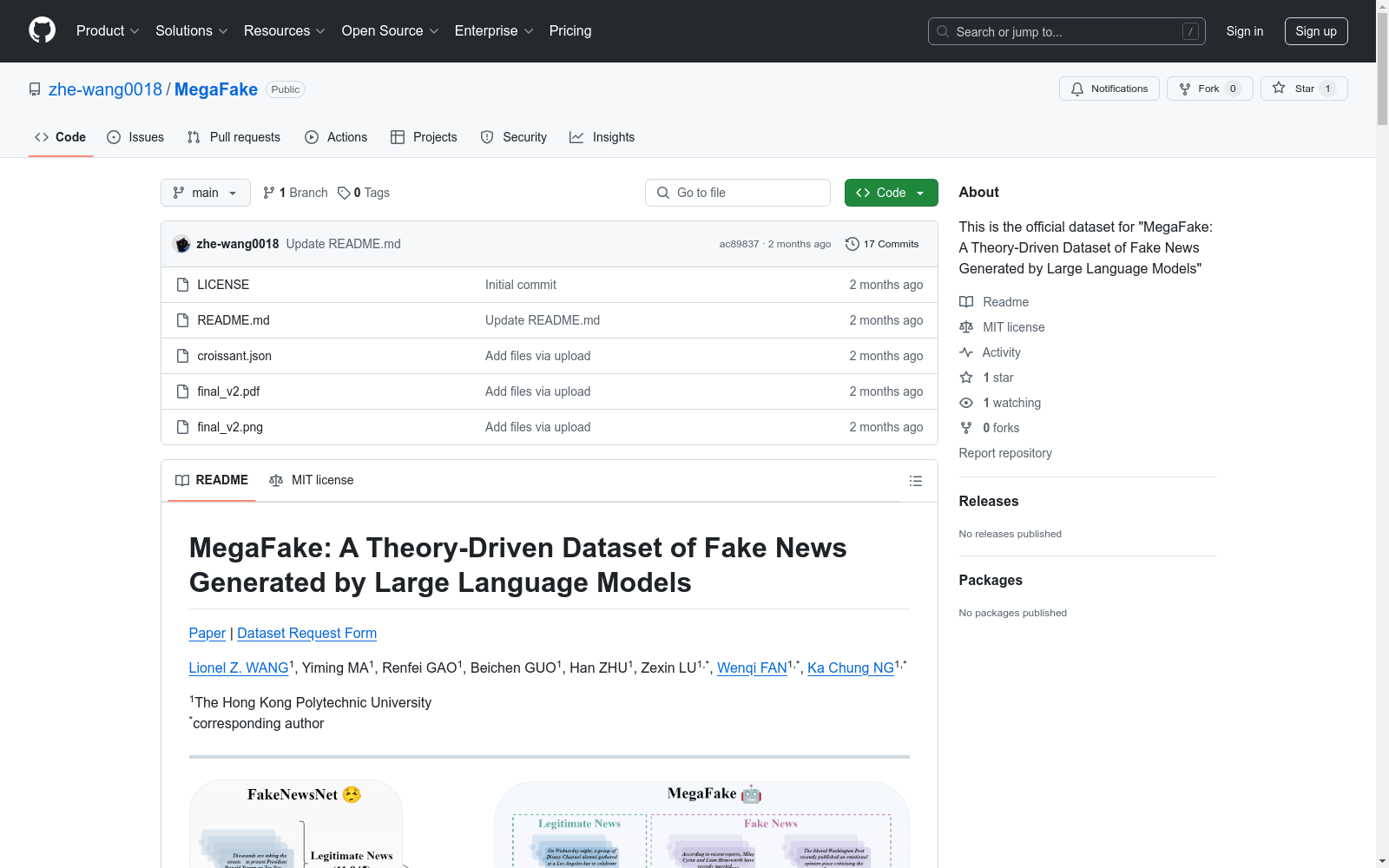1389x868 pixels.
Task: Open the LICENSE file
Action: tap(223, 285)
